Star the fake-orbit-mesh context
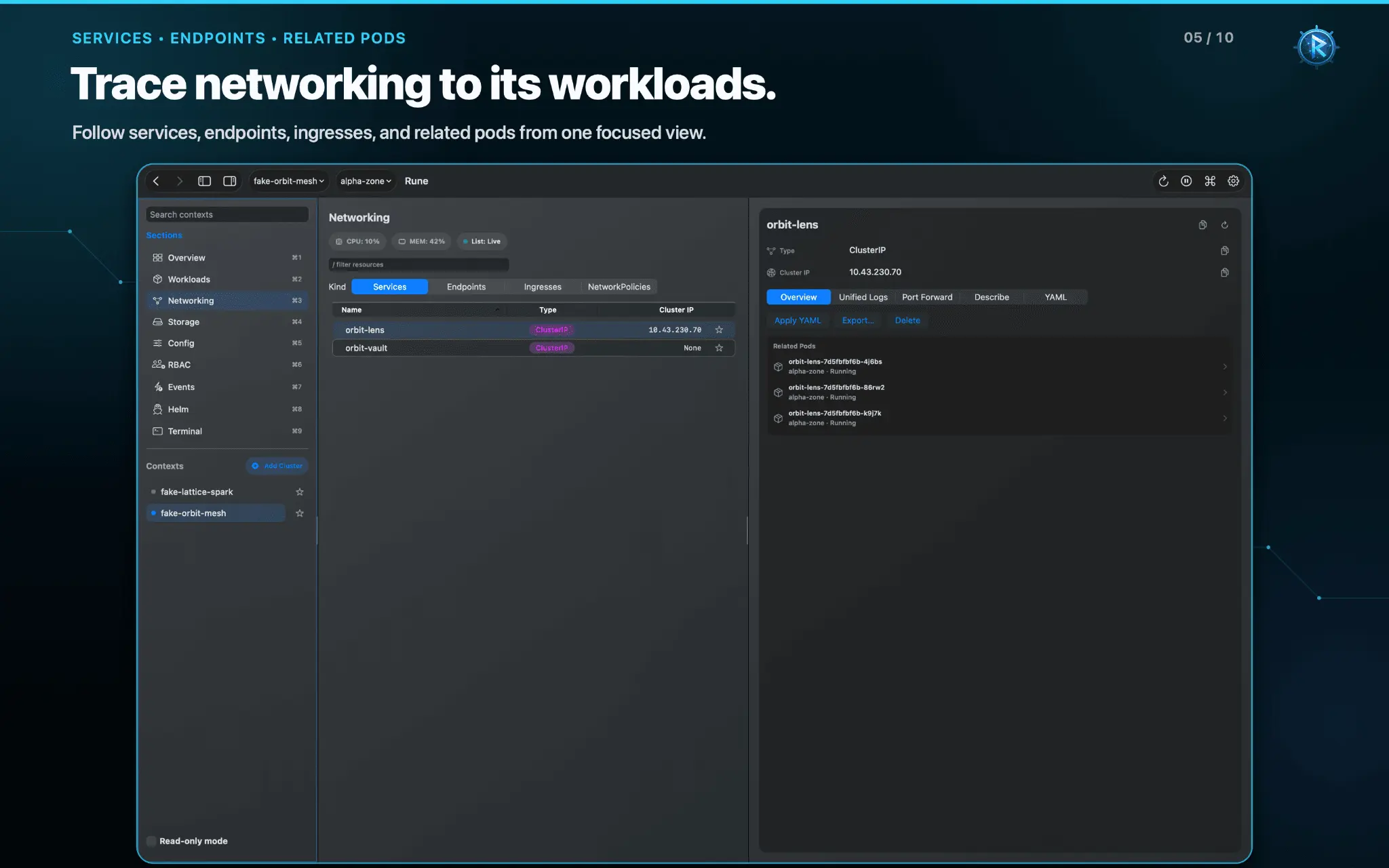1389x868 pixels. pos(300,513)
